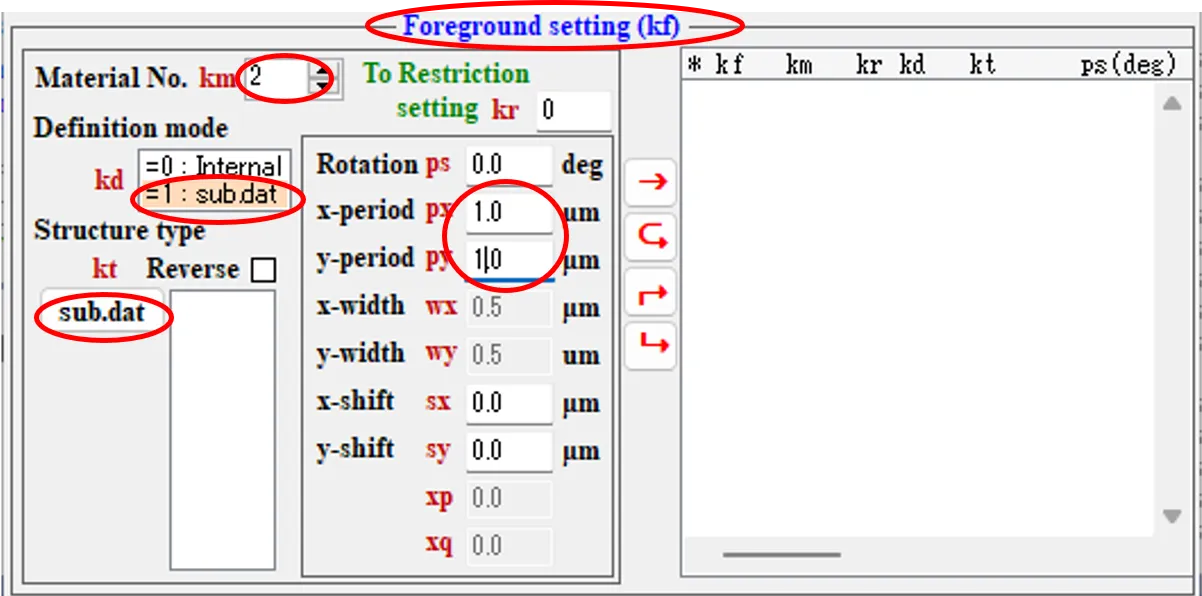Click the Rotation ps input field
Screen dimensions: 1202x596
pos(509,165)
